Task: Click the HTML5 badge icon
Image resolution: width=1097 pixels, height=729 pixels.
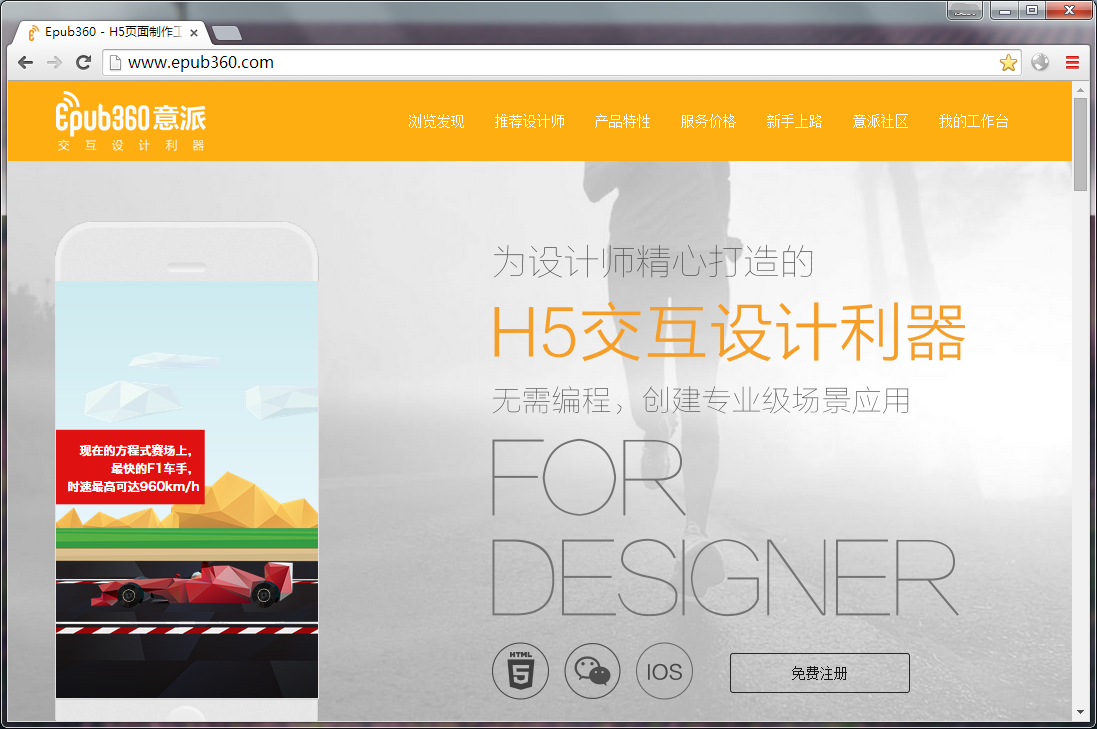Action: (521, 671)
